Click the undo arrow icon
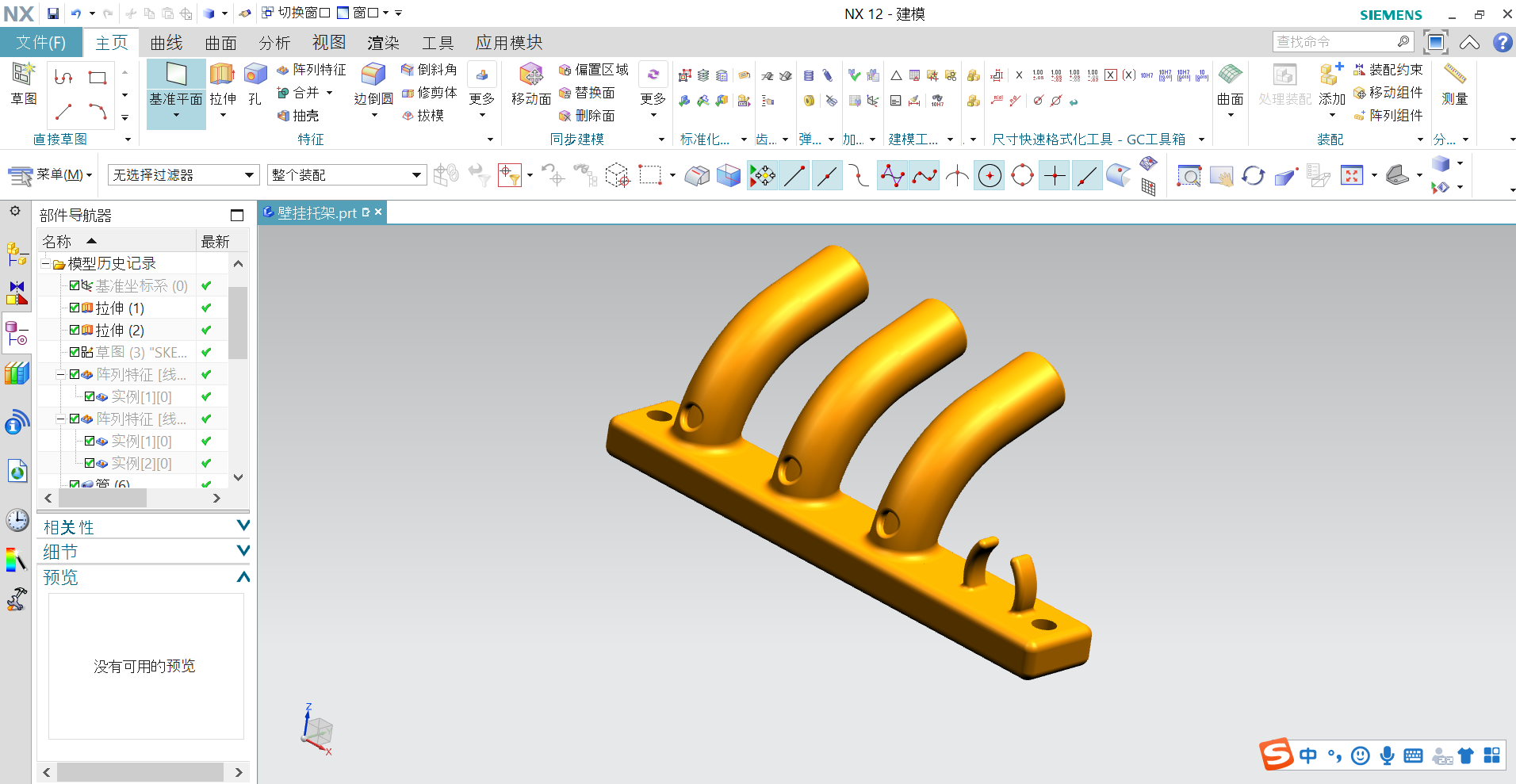This screenshot has width=1516, height=784. point(76,13)
